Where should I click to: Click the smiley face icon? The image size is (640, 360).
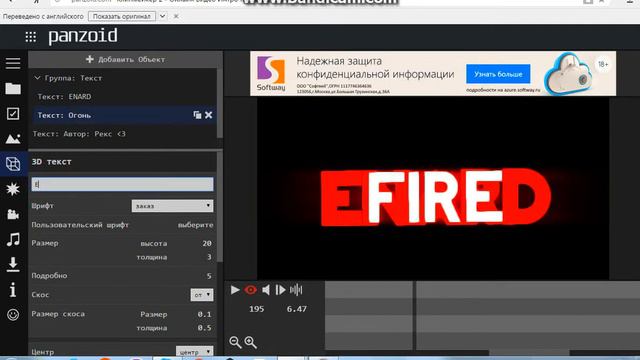point(13,315)
